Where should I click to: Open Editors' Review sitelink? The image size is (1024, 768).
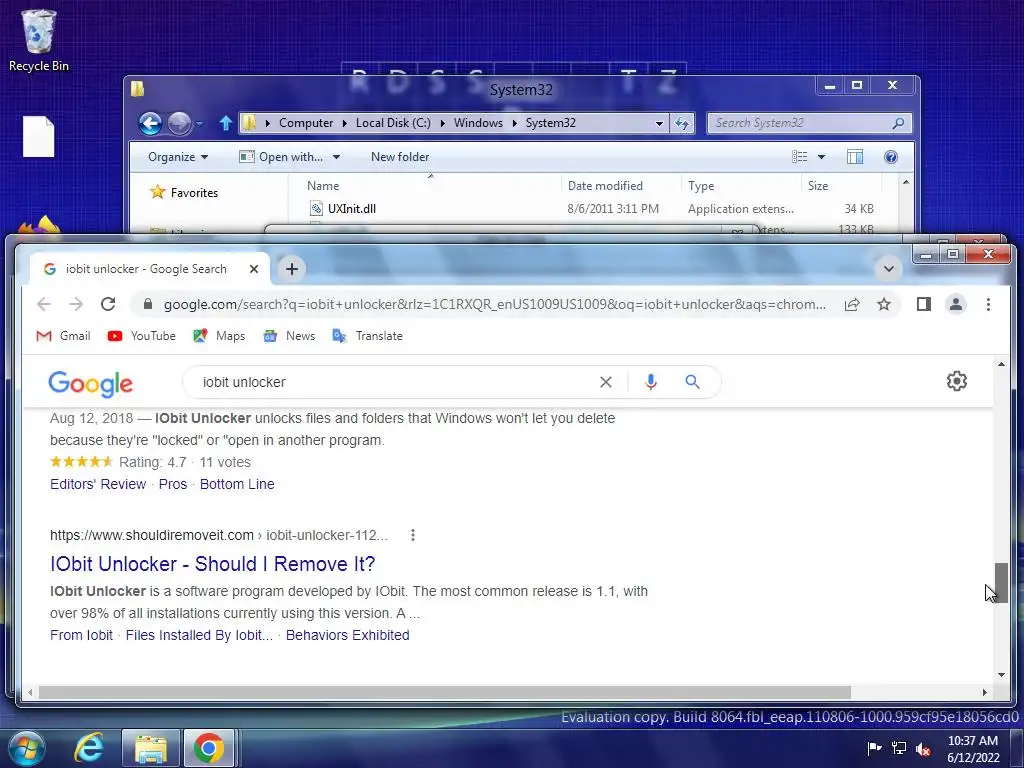98,484
